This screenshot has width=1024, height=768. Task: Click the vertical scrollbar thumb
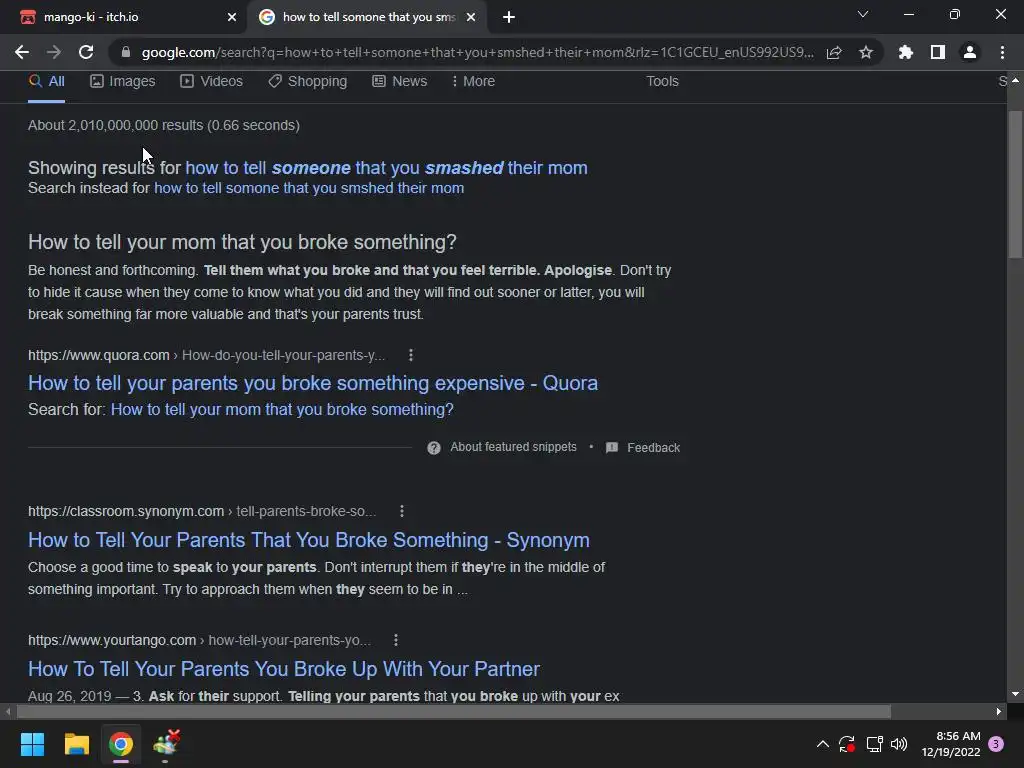point(1015,185)
